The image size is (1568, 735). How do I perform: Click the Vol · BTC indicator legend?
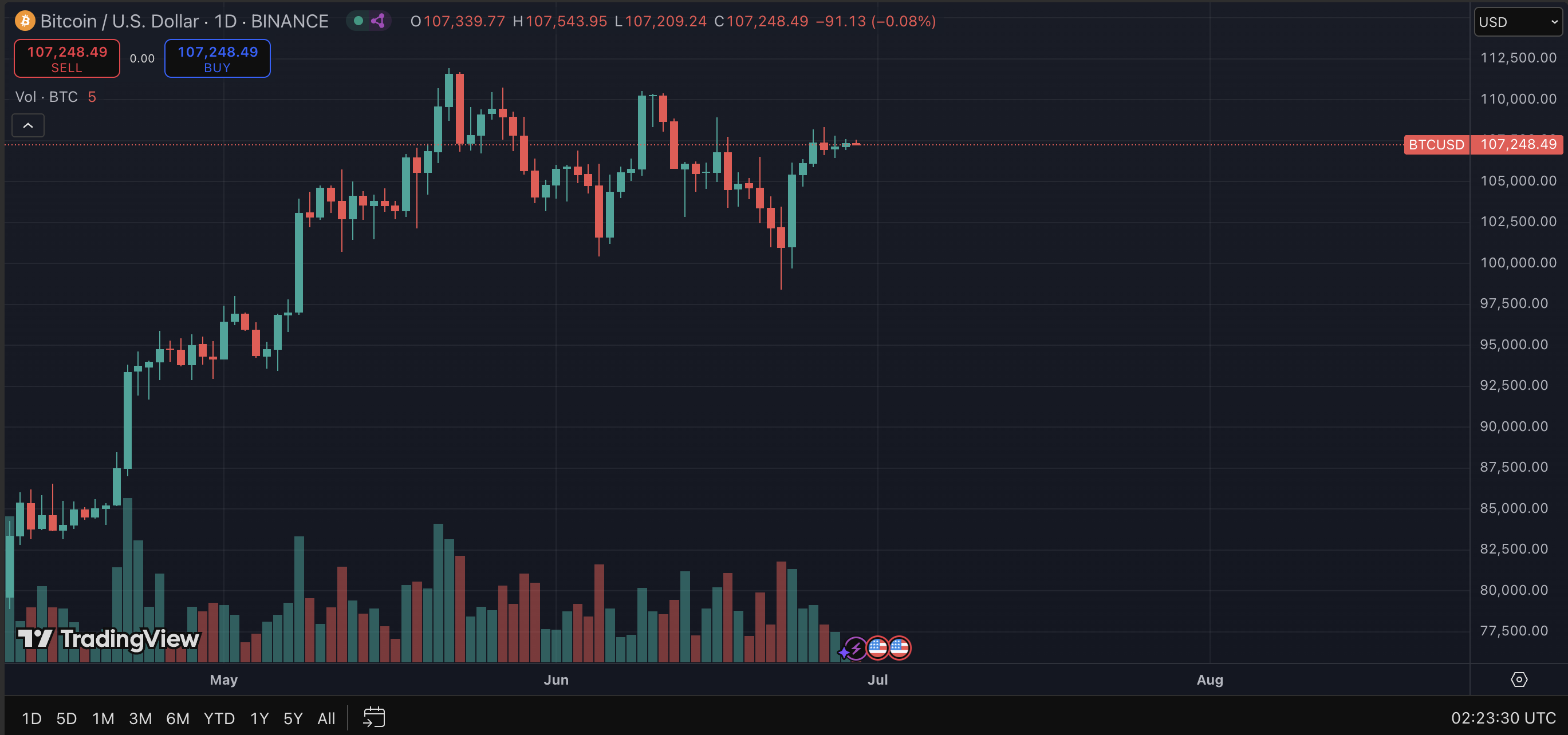47,97
